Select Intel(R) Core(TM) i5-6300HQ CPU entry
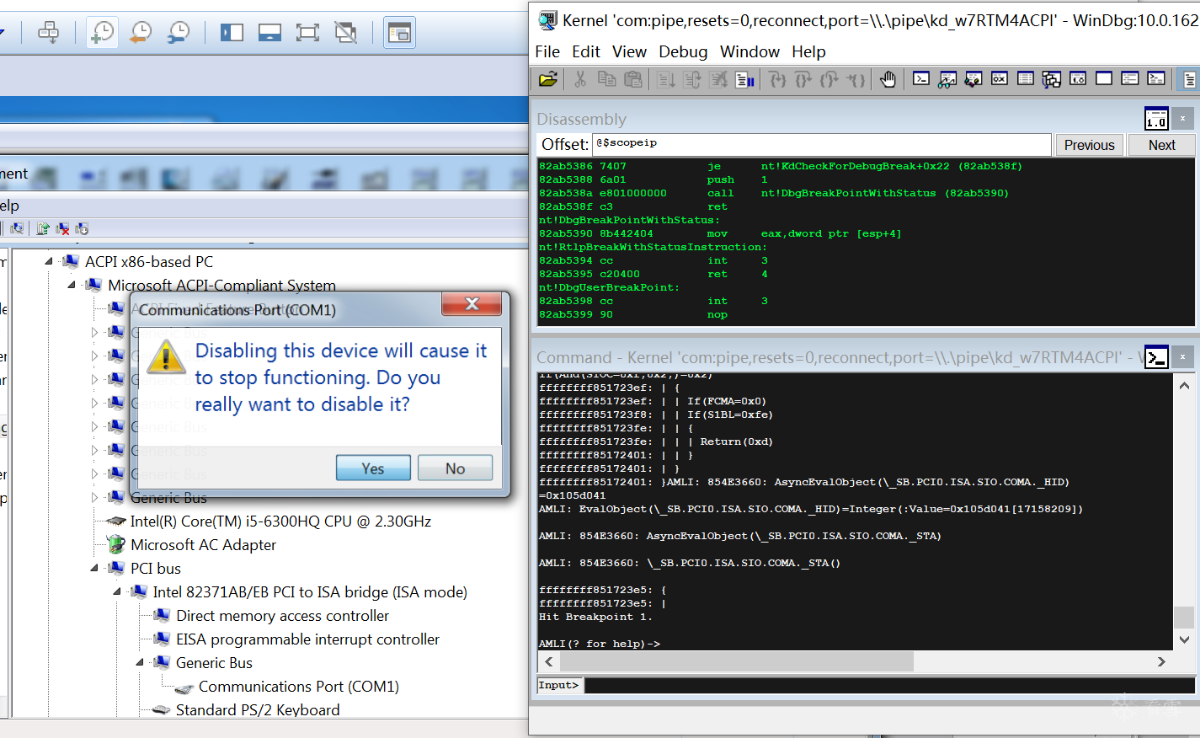Image resolution: width=1200 pixels, height=738 pixels. [x=281, y=521]
